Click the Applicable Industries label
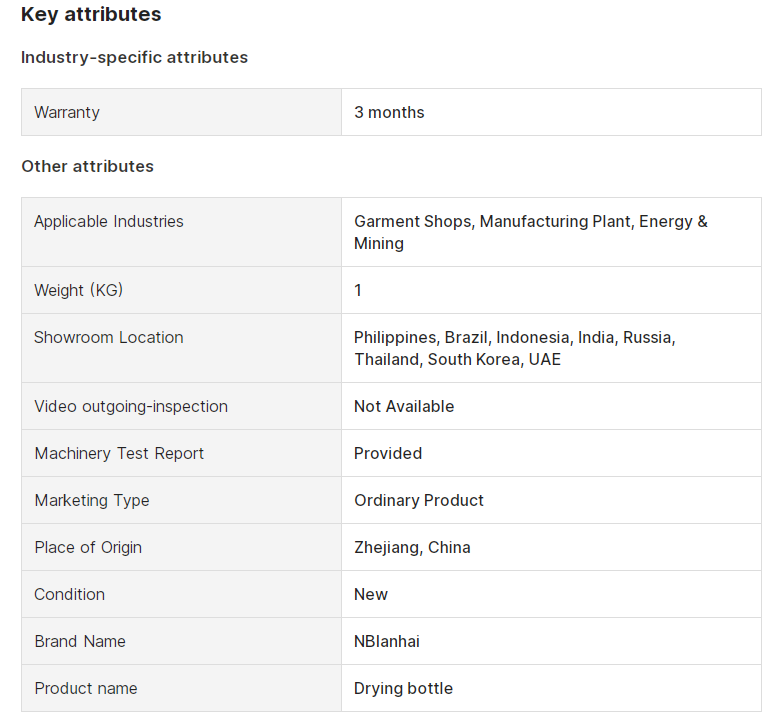783x727 pixels. pyautogui.click(x=109, y=221)
